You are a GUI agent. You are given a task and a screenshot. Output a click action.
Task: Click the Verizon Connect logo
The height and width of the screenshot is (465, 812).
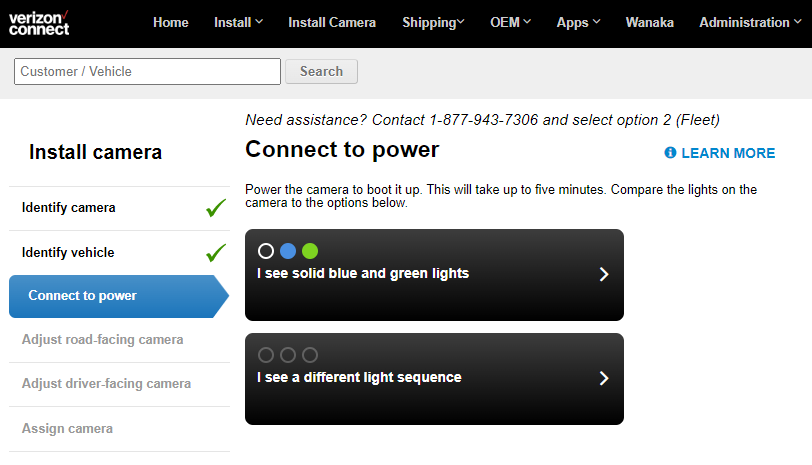[39, 23]
